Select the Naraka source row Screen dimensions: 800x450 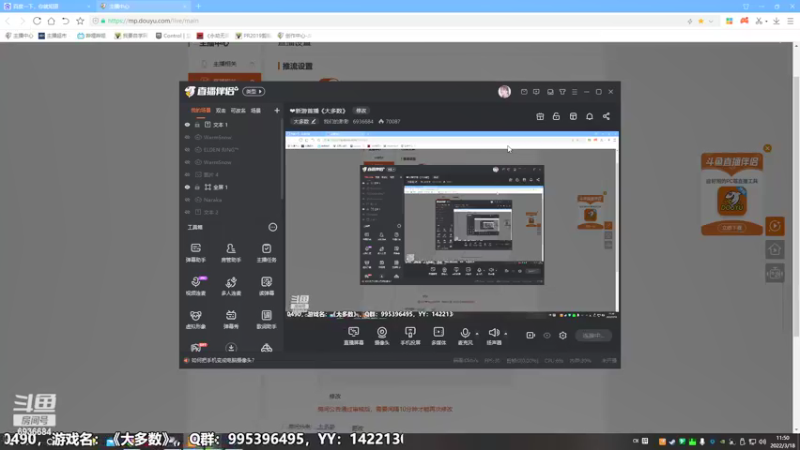232,199
